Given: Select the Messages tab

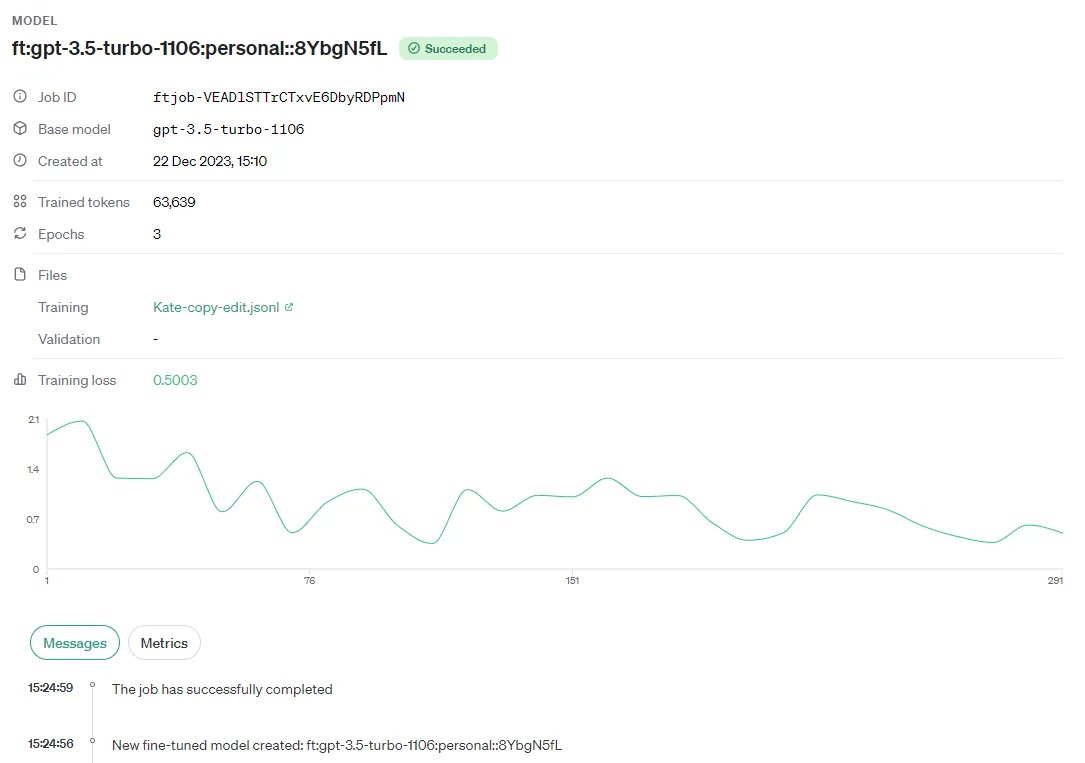Looking at the screenshot, I should (74, 643).
